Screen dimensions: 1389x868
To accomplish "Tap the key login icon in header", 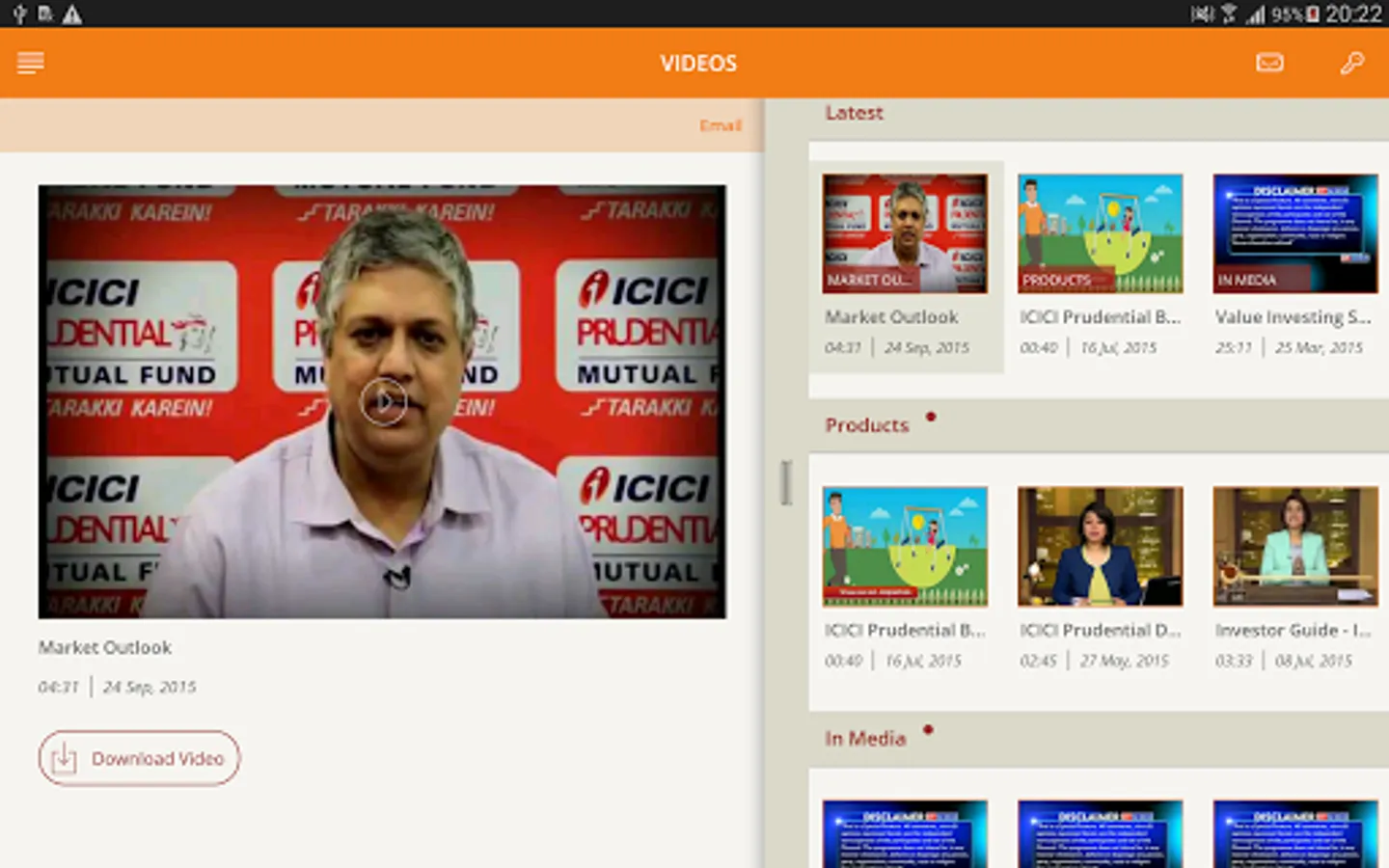I will (x=1352, y=63).
